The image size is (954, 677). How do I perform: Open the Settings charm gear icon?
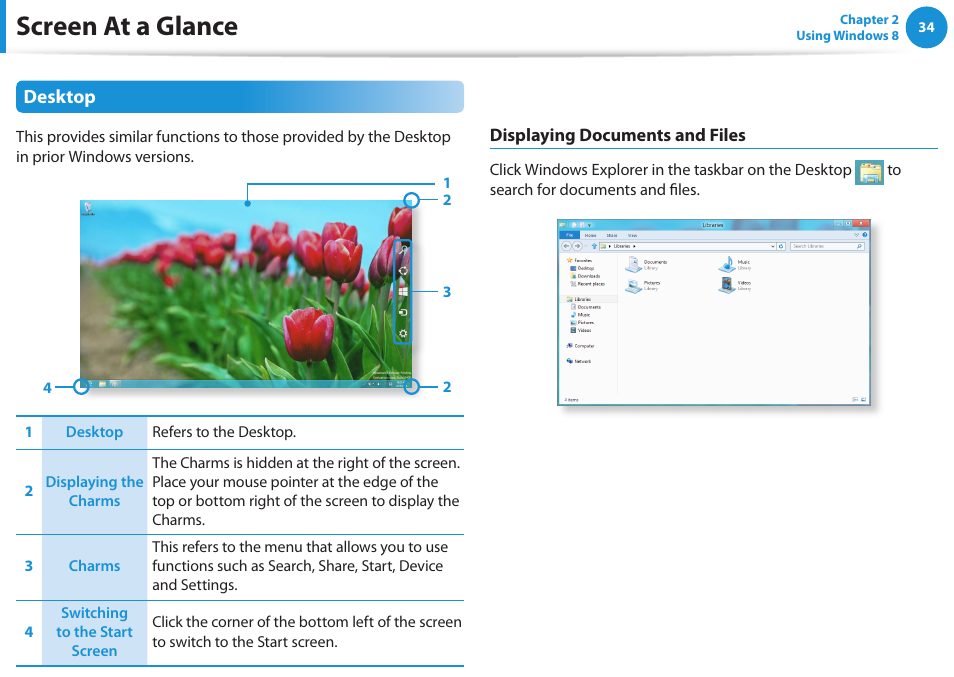click(x=403, y=329)
